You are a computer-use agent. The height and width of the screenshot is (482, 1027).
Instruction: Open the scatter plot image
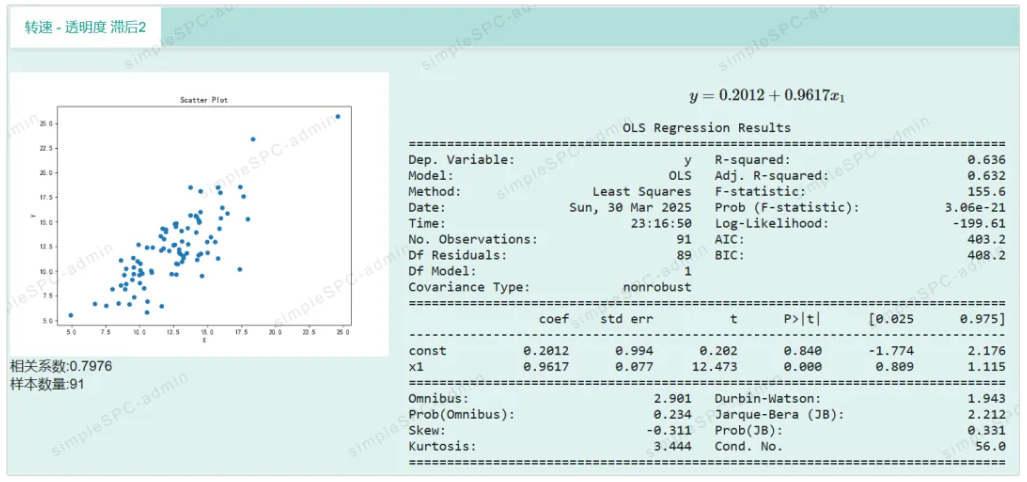[x=199, y=215]
